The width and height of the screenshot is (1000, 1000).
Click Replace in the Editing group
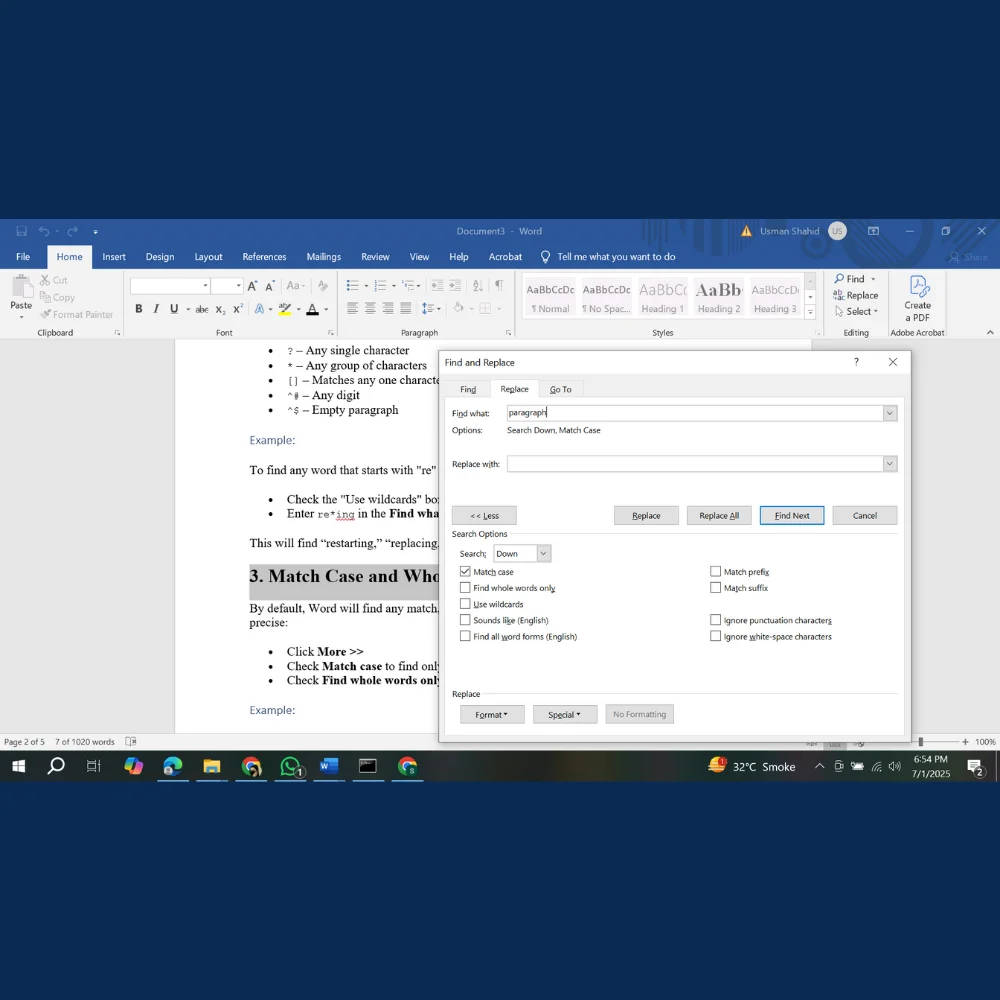pyautogui.click(x=855, y=295)
